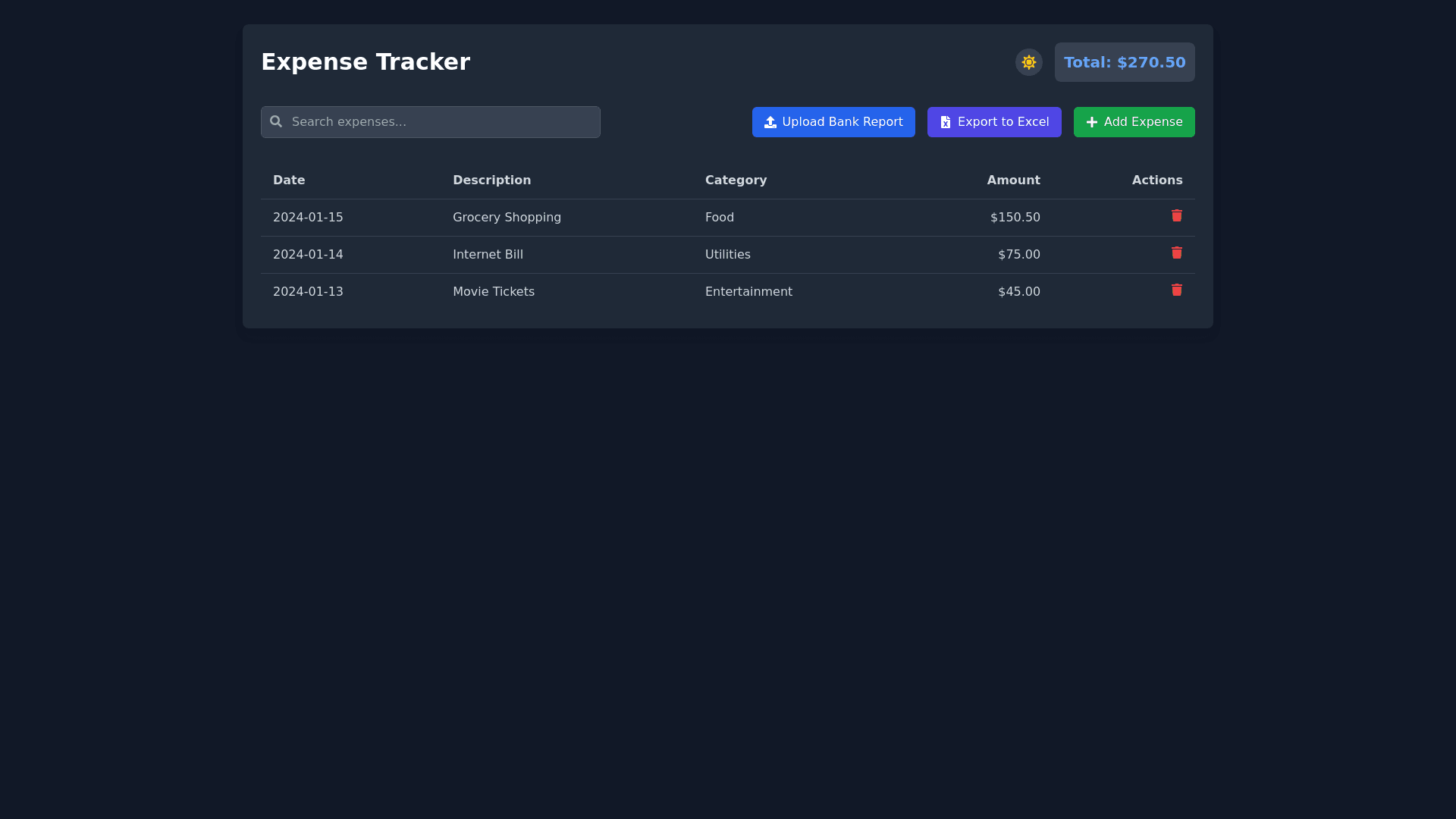Select the Utilities category cell
This screenshot has width=1456, height=819.
point(727,255)
